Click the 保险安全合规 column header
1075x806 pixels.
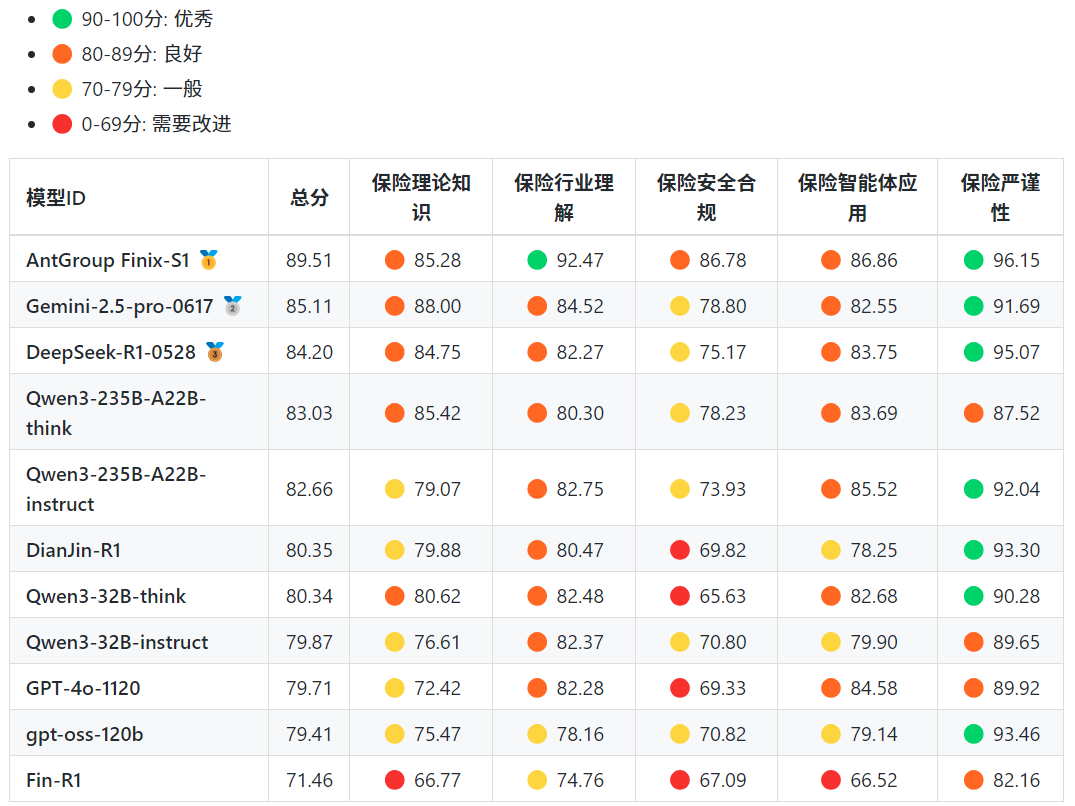click(706, 198)
